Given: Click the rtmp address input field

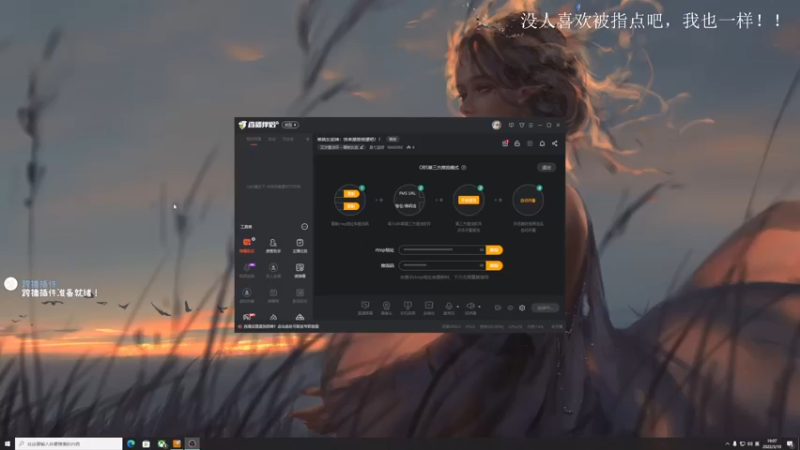Looking at the screenshot, I should tap(442, 250).
